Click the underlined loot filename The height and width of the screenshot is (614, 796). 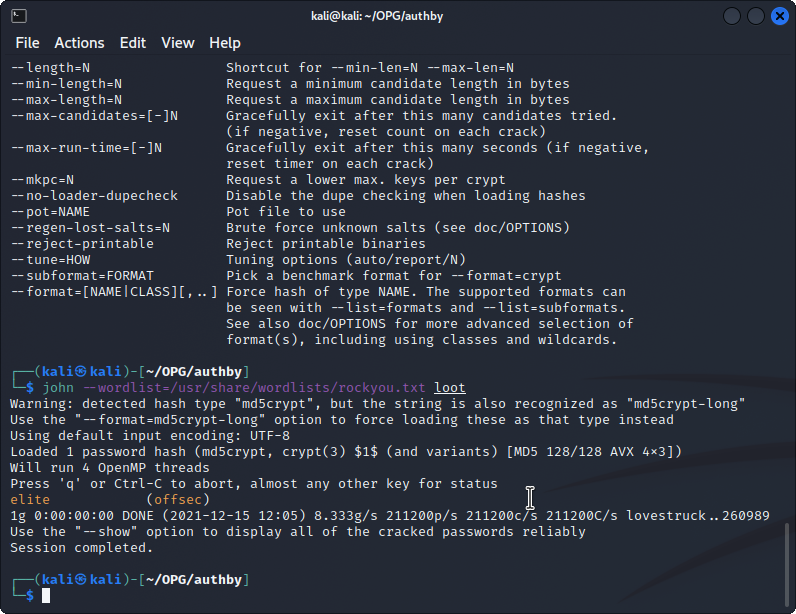point(450,388)
